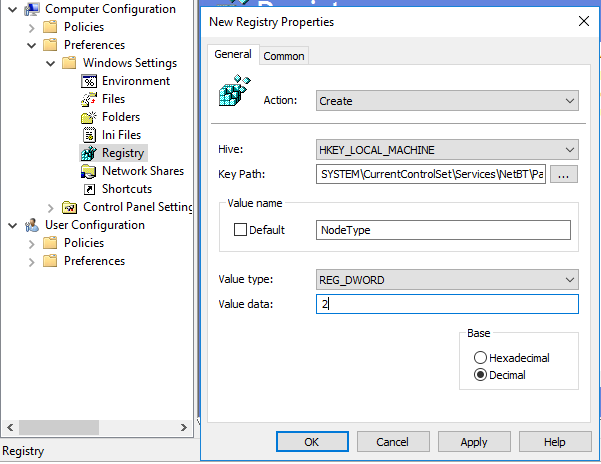Image resolution: width=601 pixels, height=464 pixels.
Task: Select the Files tree label
Action: 113,99
